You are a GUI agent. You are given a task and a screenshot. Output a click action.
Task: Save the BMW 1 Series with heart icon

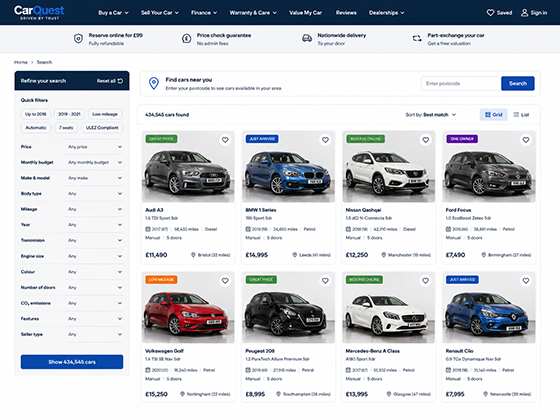pyautogui.click(x=325, y=140)
